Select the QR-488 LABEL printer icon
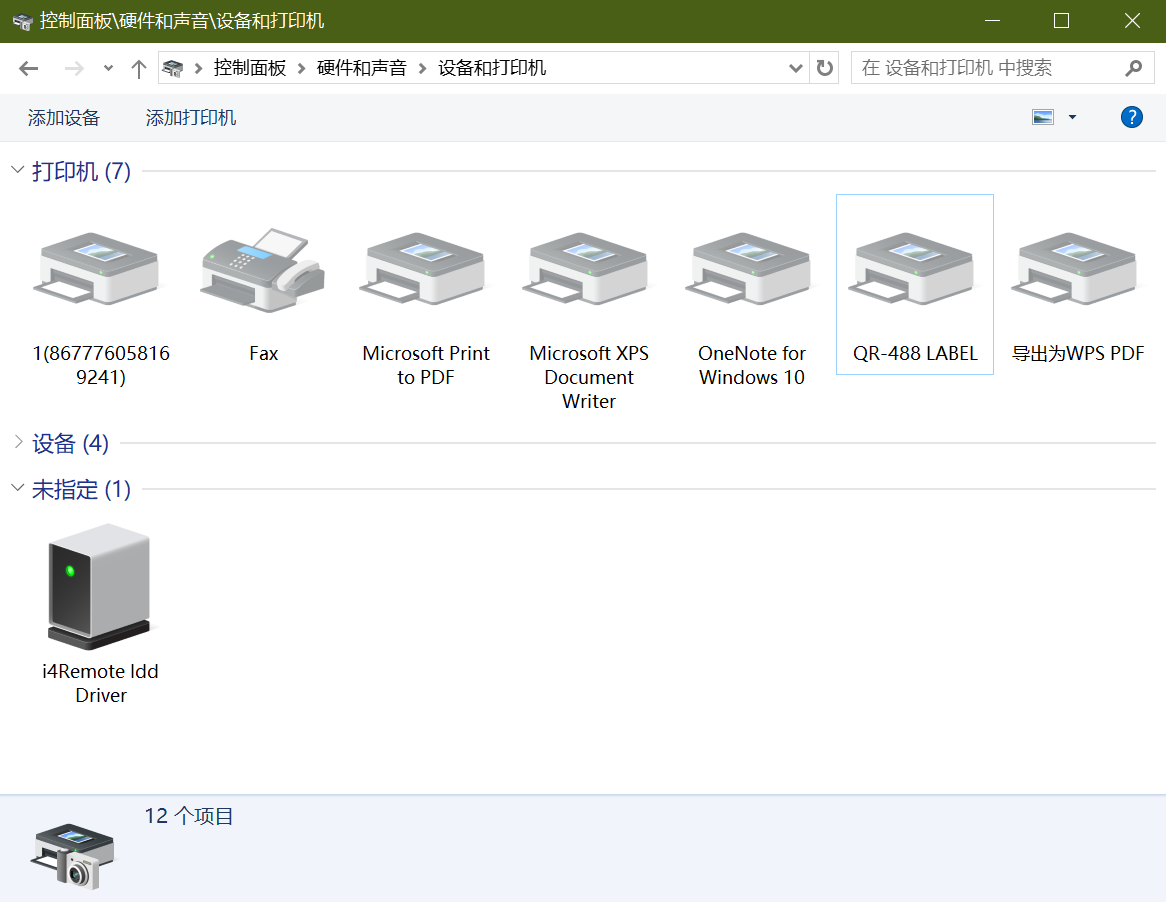Screen dimensions: 1166x902 [x=912, y=268]
